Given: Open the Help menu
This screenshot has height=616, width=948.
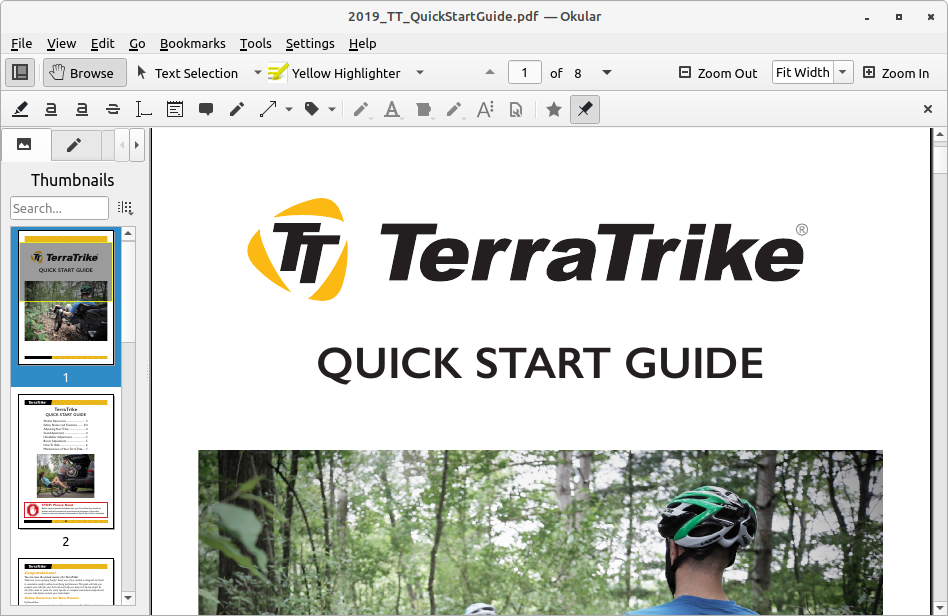Looking at the screenshot, I should click(363, 44).
